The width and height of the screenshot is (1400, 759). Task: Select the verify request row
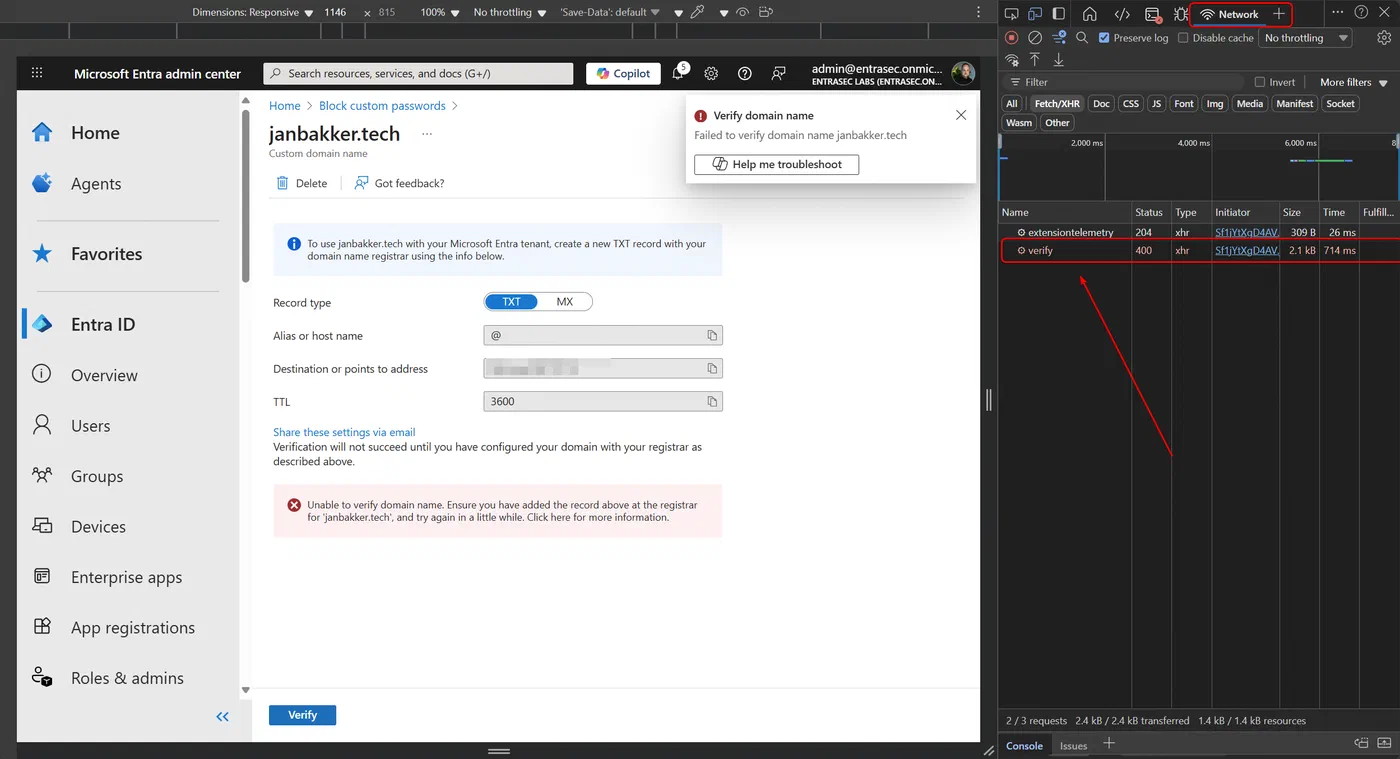point(1199,251)
